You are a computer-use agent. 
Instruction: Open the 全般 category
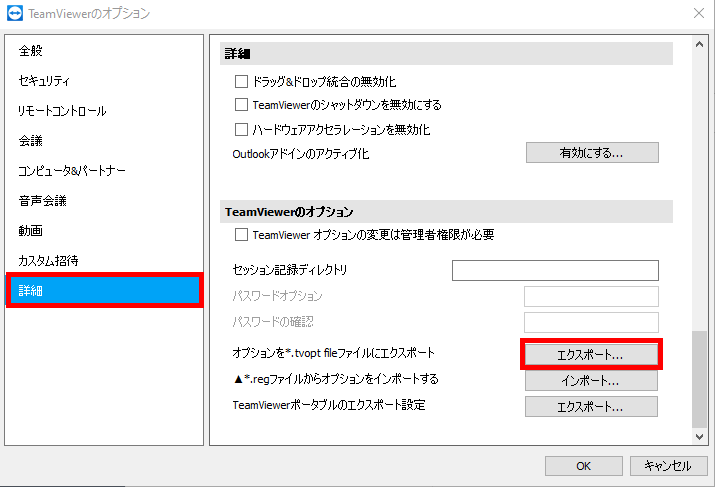pos(31,51)
